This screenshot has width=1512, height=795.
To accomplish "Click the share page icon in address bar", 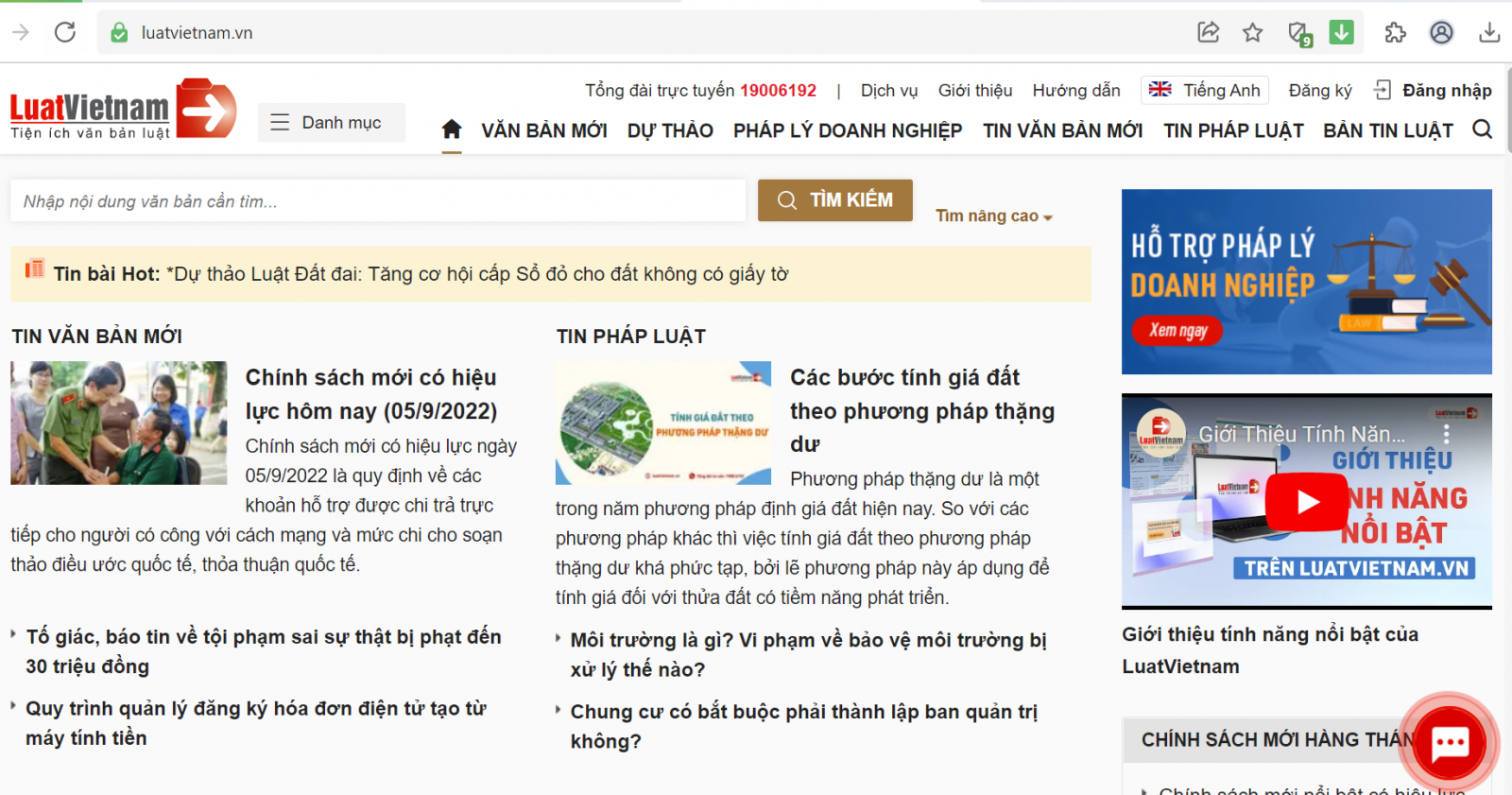I will point(1209,33).
